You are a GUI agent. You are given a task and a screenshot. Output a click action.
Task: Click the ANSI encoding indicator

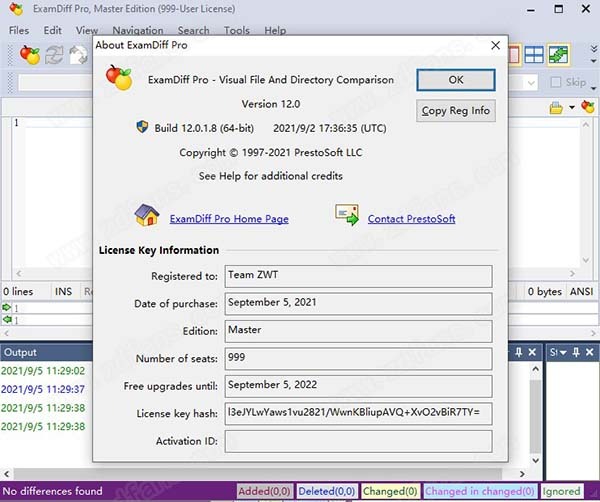pos(581,292)
